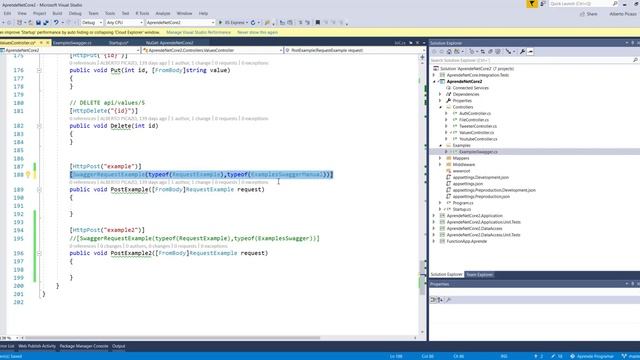Select Startup.cs in Solution Explorer
This screenshot has width=640, height=360.
[x=462, y=209]
